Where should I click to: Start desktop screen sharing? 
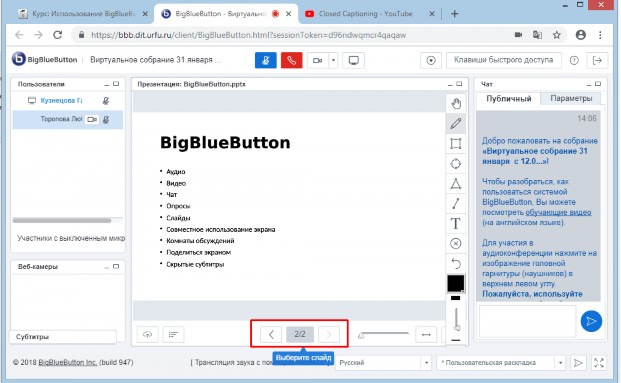(x=354, y=61)
